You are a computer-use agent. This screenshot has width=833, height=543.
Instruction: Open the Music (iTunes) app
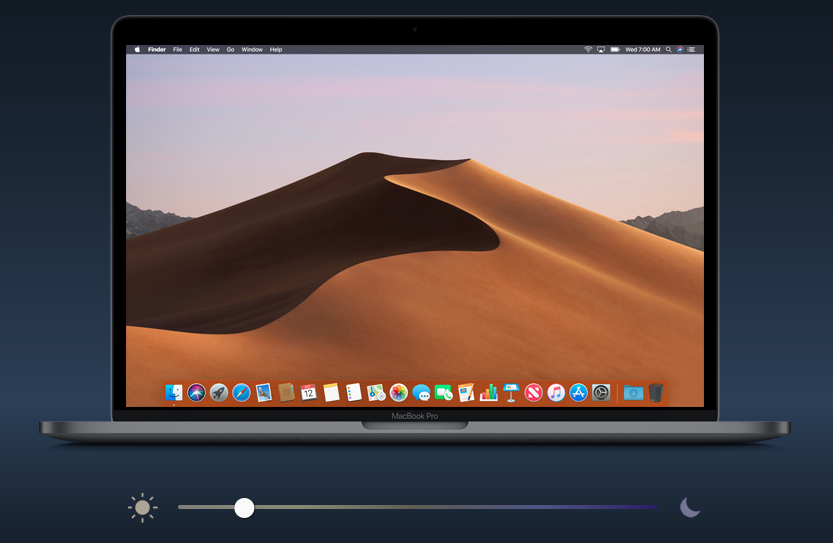click(556, 392)
